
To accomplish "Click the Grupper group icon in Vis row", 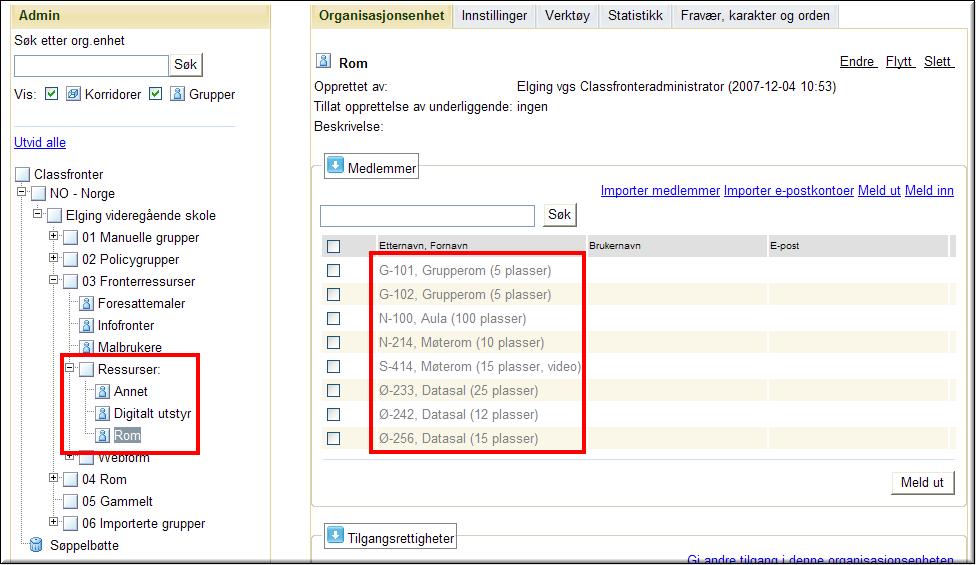I will click(x=177, y=94).
